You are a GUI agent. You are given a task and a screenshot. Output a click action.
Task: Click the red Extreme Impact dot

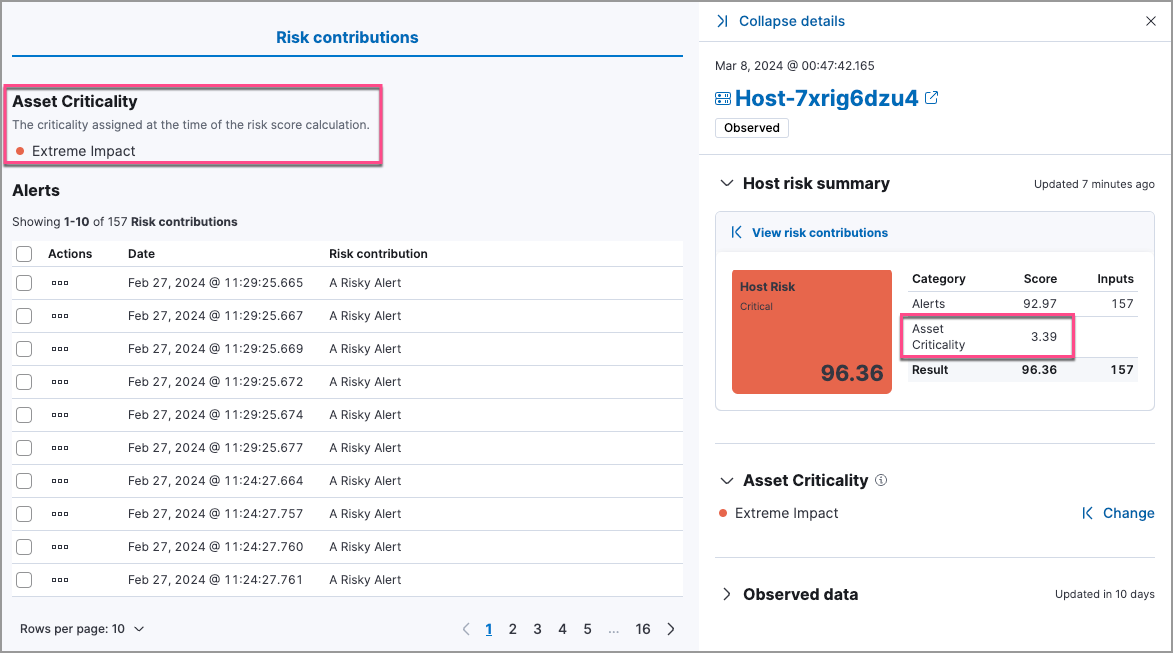(722, 513)
